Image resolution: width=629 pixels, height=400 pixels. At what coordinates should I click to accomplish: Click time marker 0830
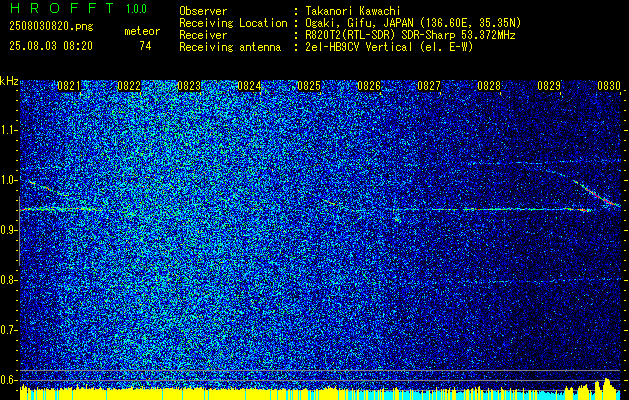(609, 86)
